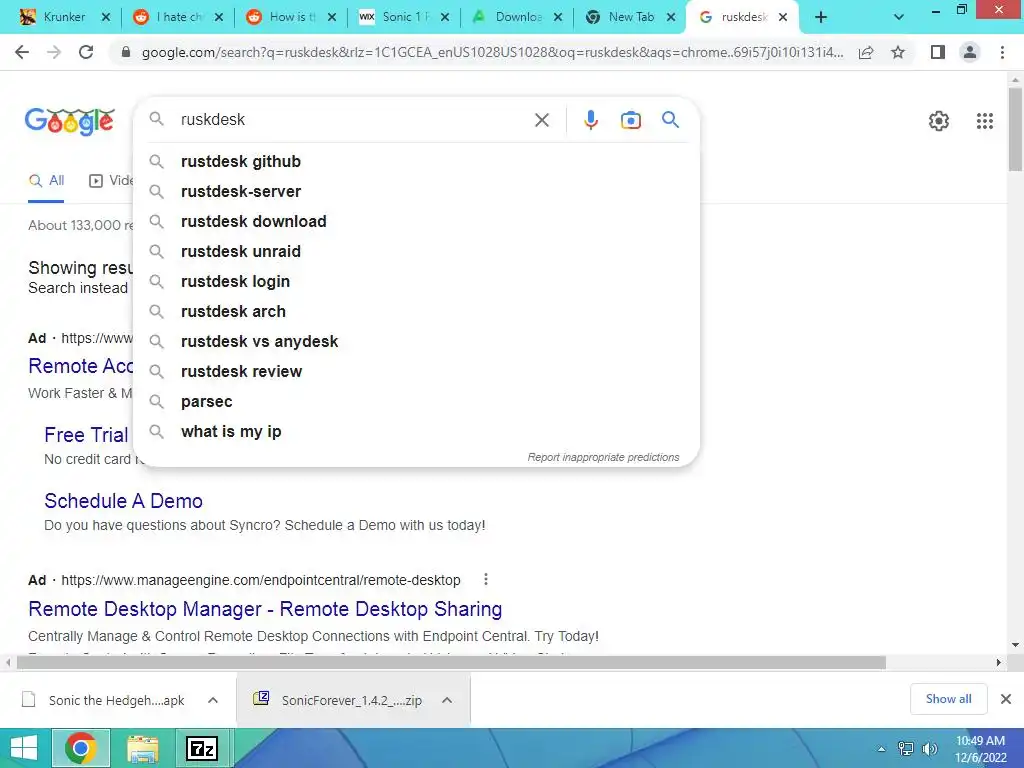Open Windows Start menu
This screenshot has height=768, width=1024.
24,748
